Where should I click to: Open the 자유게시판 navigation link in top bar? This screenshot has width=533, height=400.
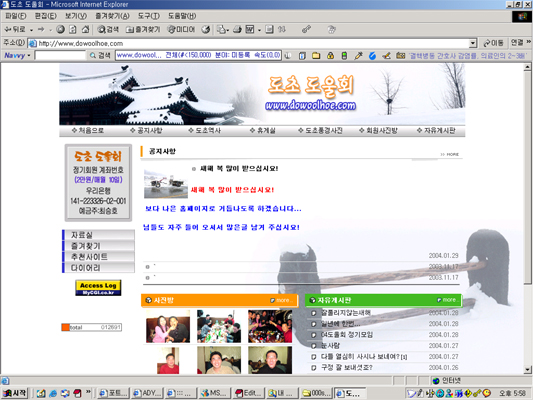click(436, 131)
